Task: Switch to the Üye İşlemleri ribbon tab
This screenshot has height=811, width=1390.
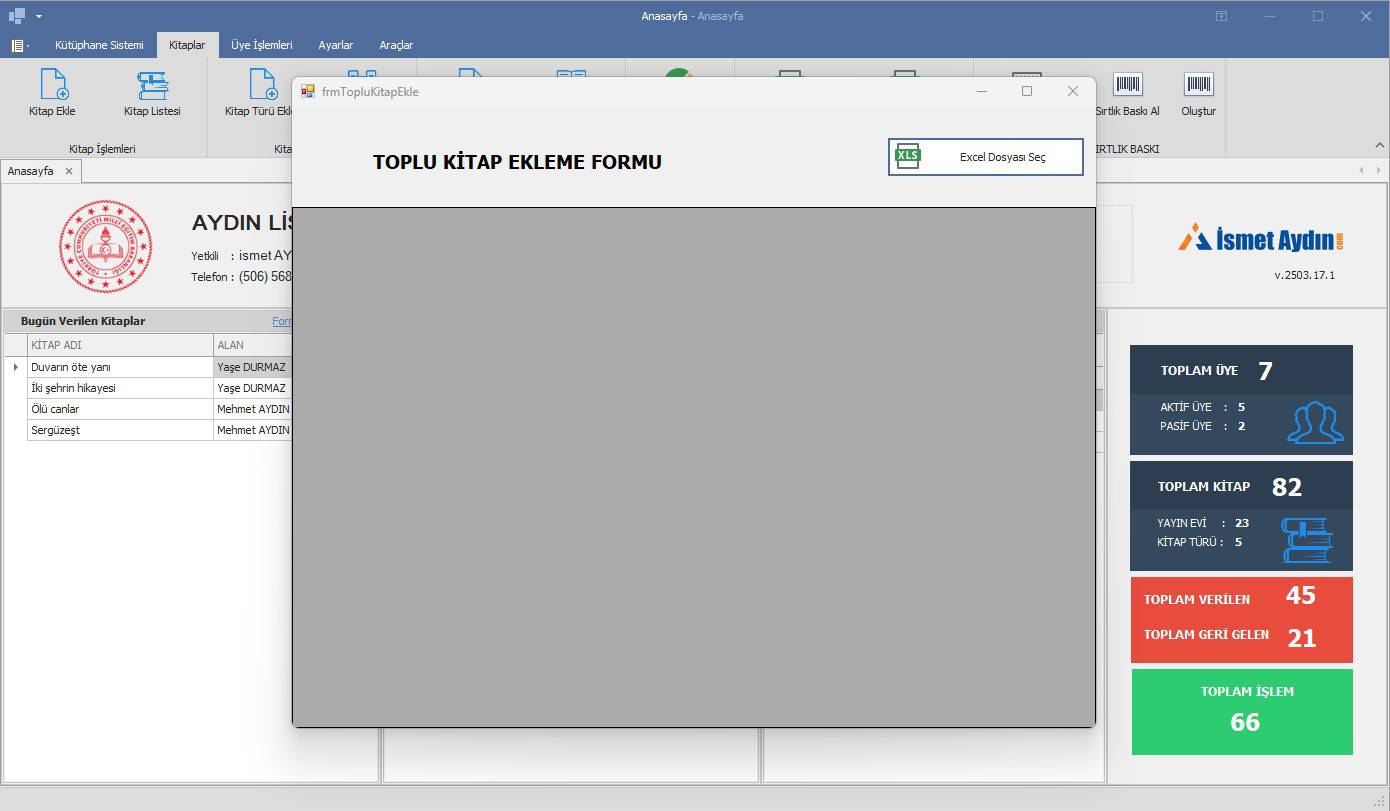Action: [261, 45]
